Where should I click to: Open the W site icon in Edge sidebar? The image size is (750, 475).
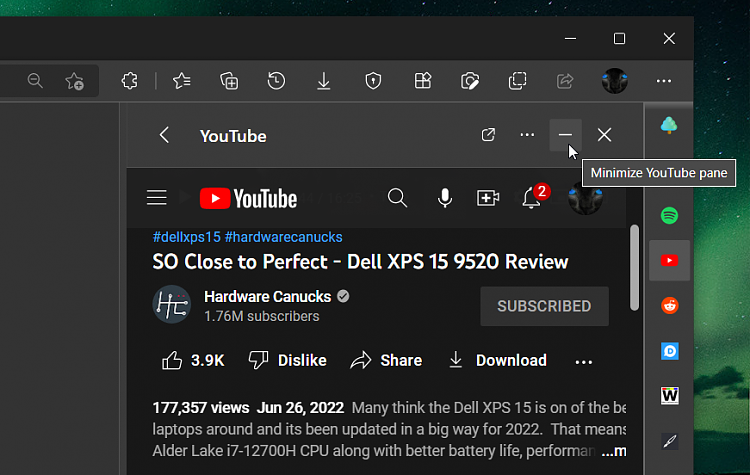(x=670, y=395)
